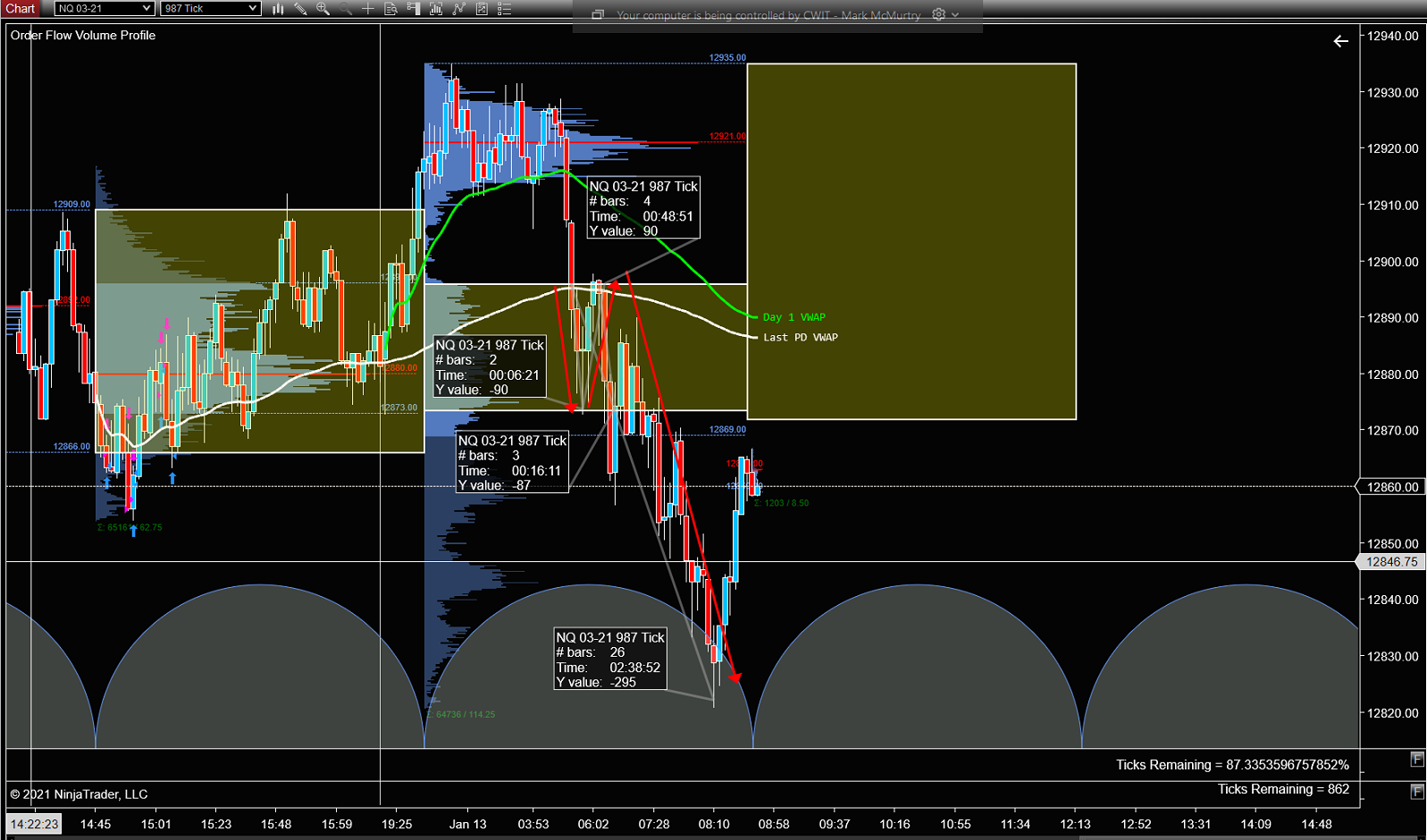Click the ruler label showing Y value 90
The width and height of the screenshot is (1427, 840).
[643, 208]
